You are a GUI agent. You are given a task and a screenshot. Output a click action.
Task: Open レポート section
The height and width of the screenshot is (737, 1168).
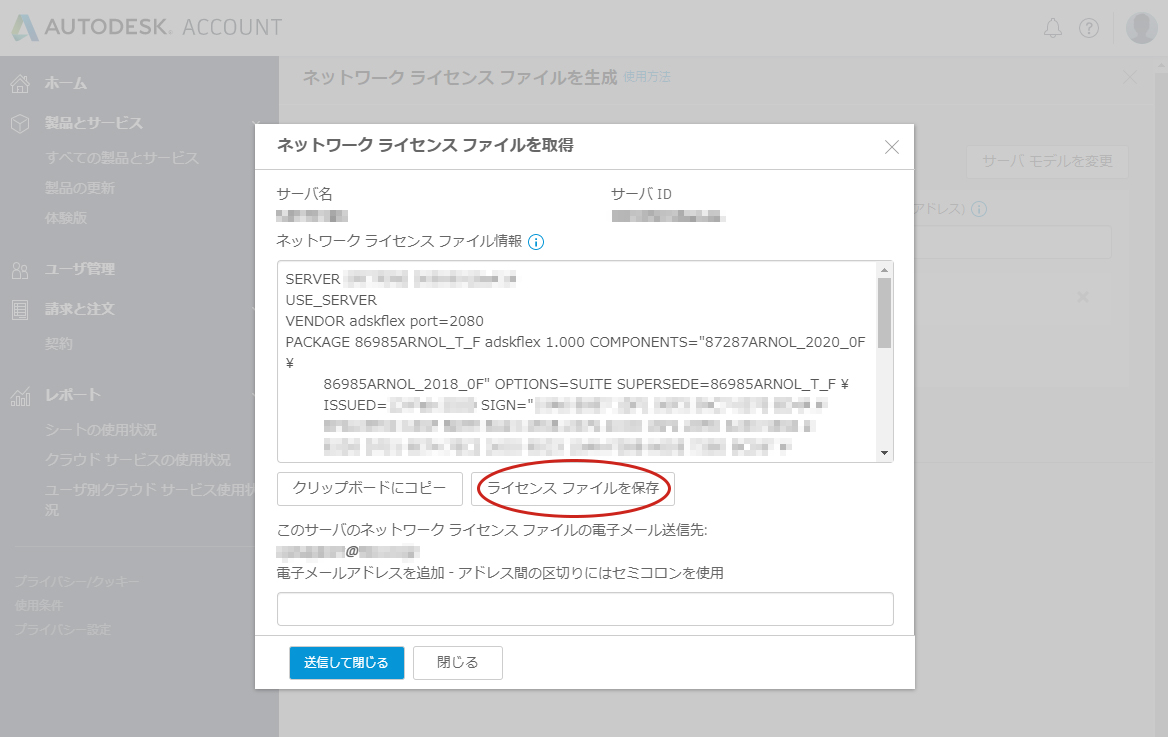[x=72, y=395]
